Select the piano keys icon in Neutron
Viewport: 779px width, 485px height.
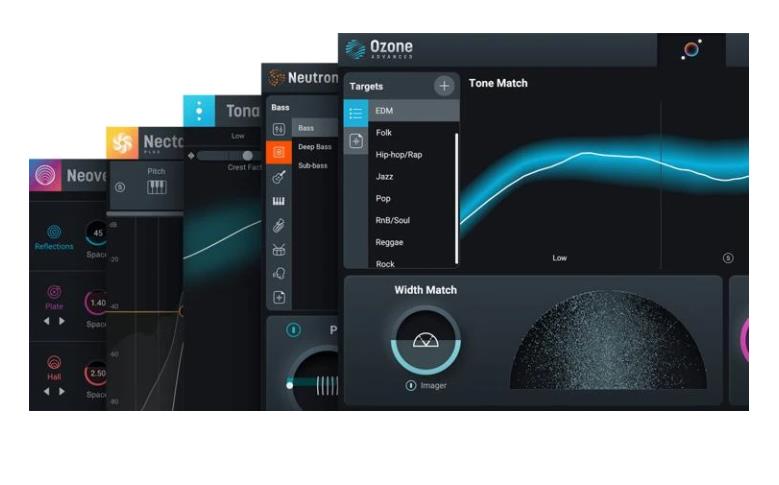[x=279, y=202]
